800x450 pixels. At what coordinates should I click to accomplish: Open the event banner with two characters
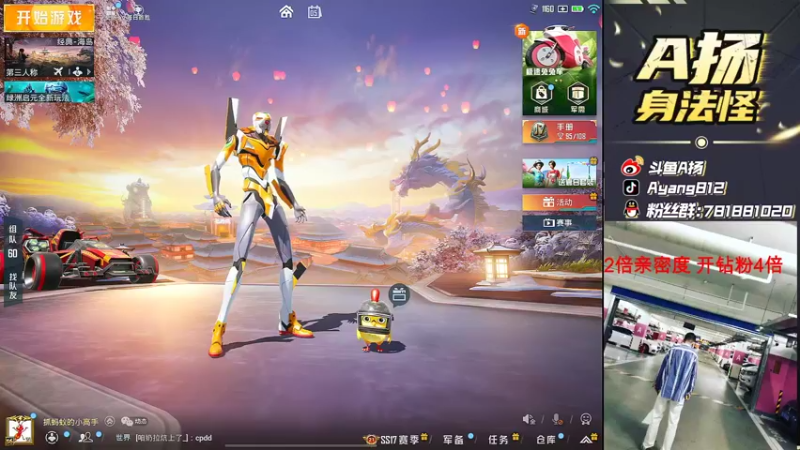pos(560,172)
